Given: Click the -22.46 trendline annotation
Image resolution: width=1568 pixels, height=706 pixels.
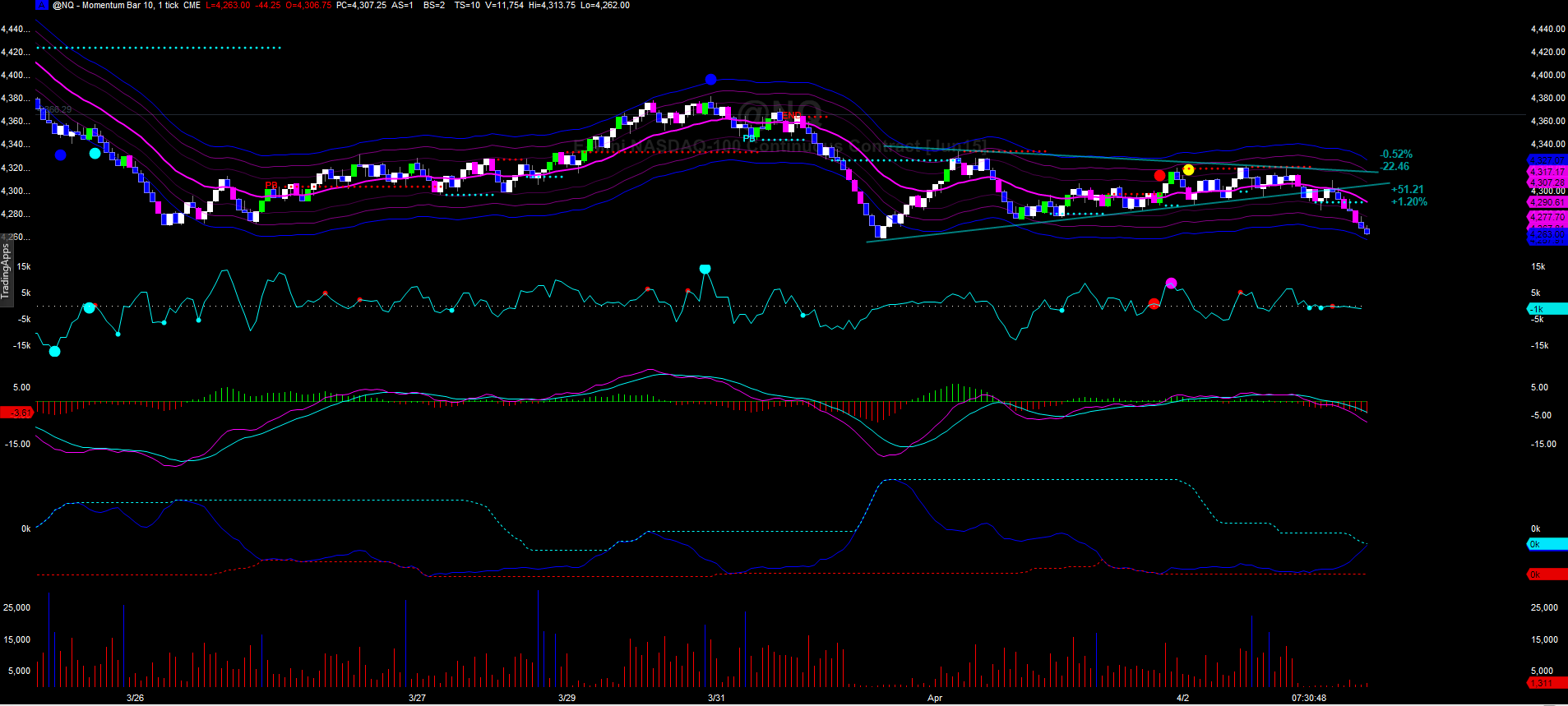Looking at the screenshot, I should pyautogui.click(x=1395, y=166).
